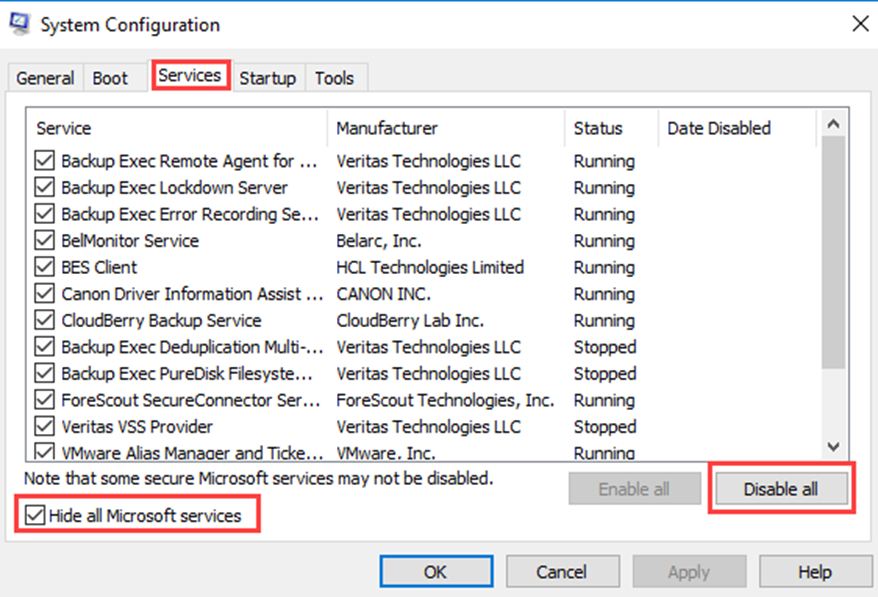Click the Disable all button
The image size is (878, 597).
pyautogui.click(x=781, y=489)
